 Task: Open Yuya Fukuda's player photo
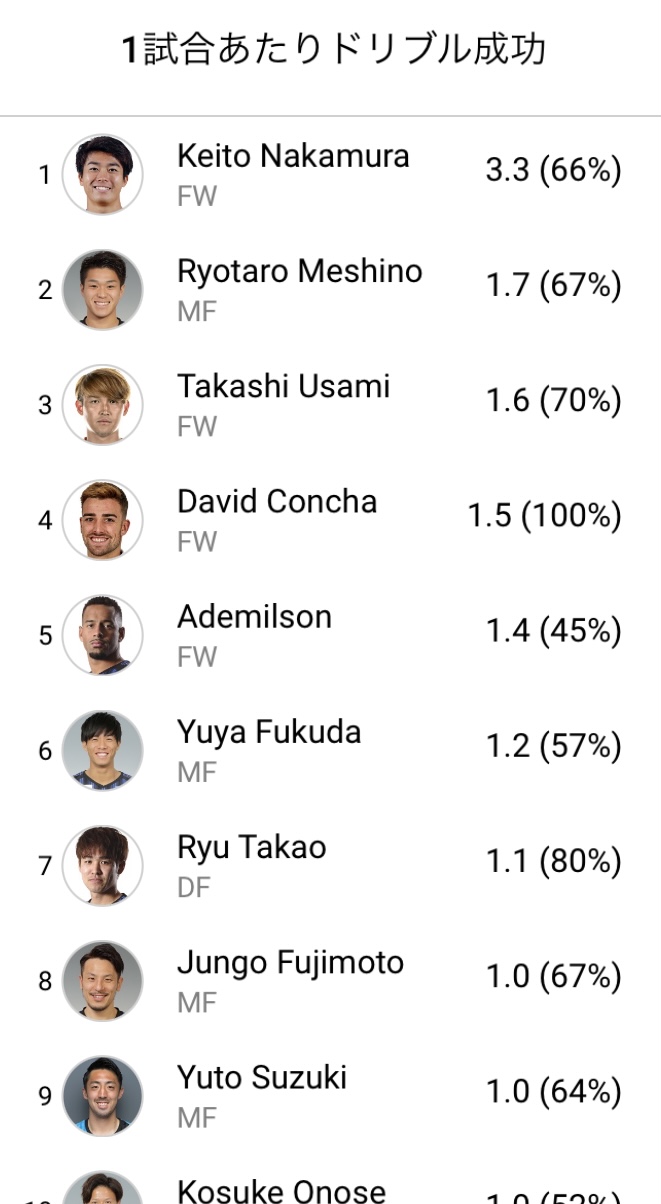click(x=102, y=750)
